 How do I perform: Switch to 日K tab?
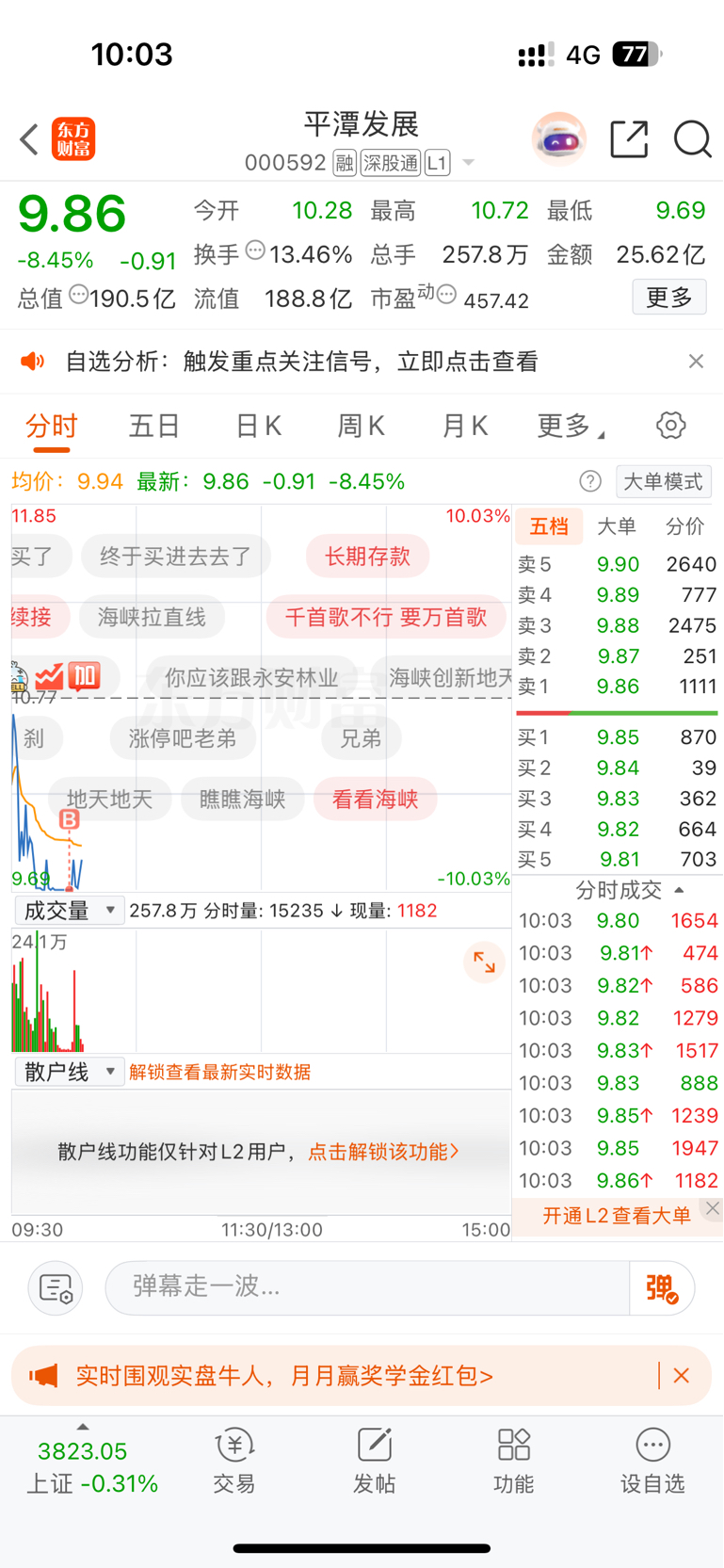pyautogui.click(x=258, y=427)
